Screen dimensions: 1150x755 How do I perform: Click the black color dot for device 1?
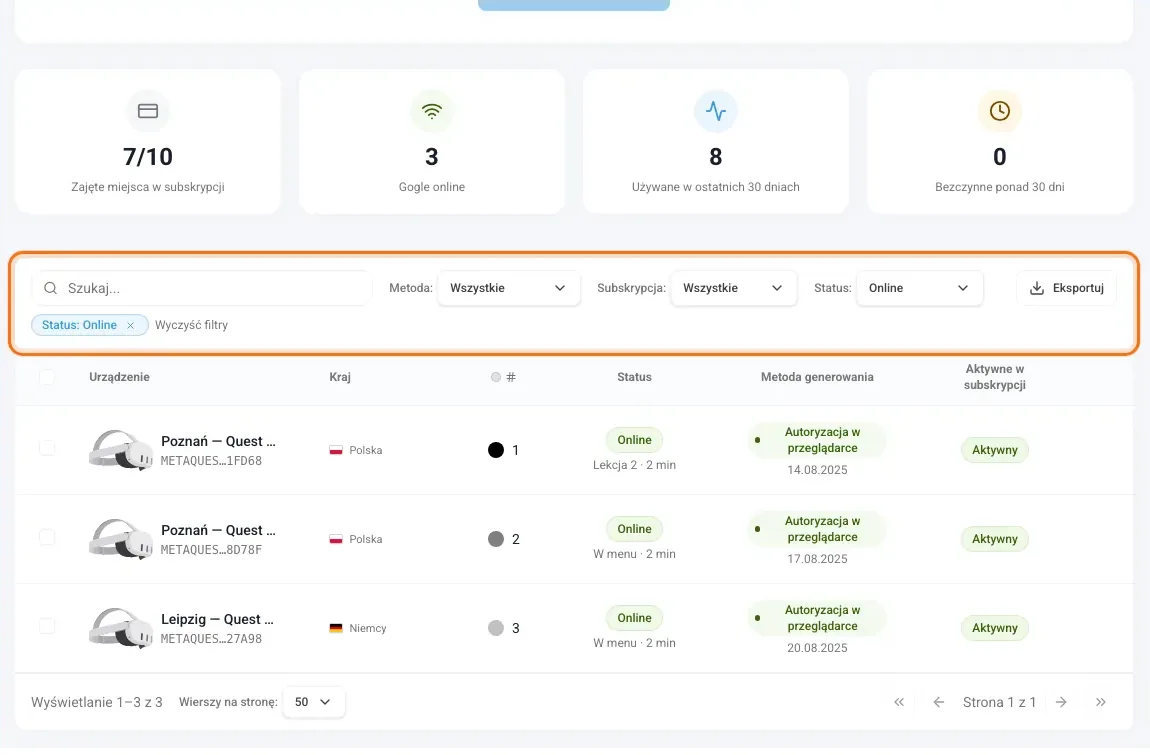point(496,451)
